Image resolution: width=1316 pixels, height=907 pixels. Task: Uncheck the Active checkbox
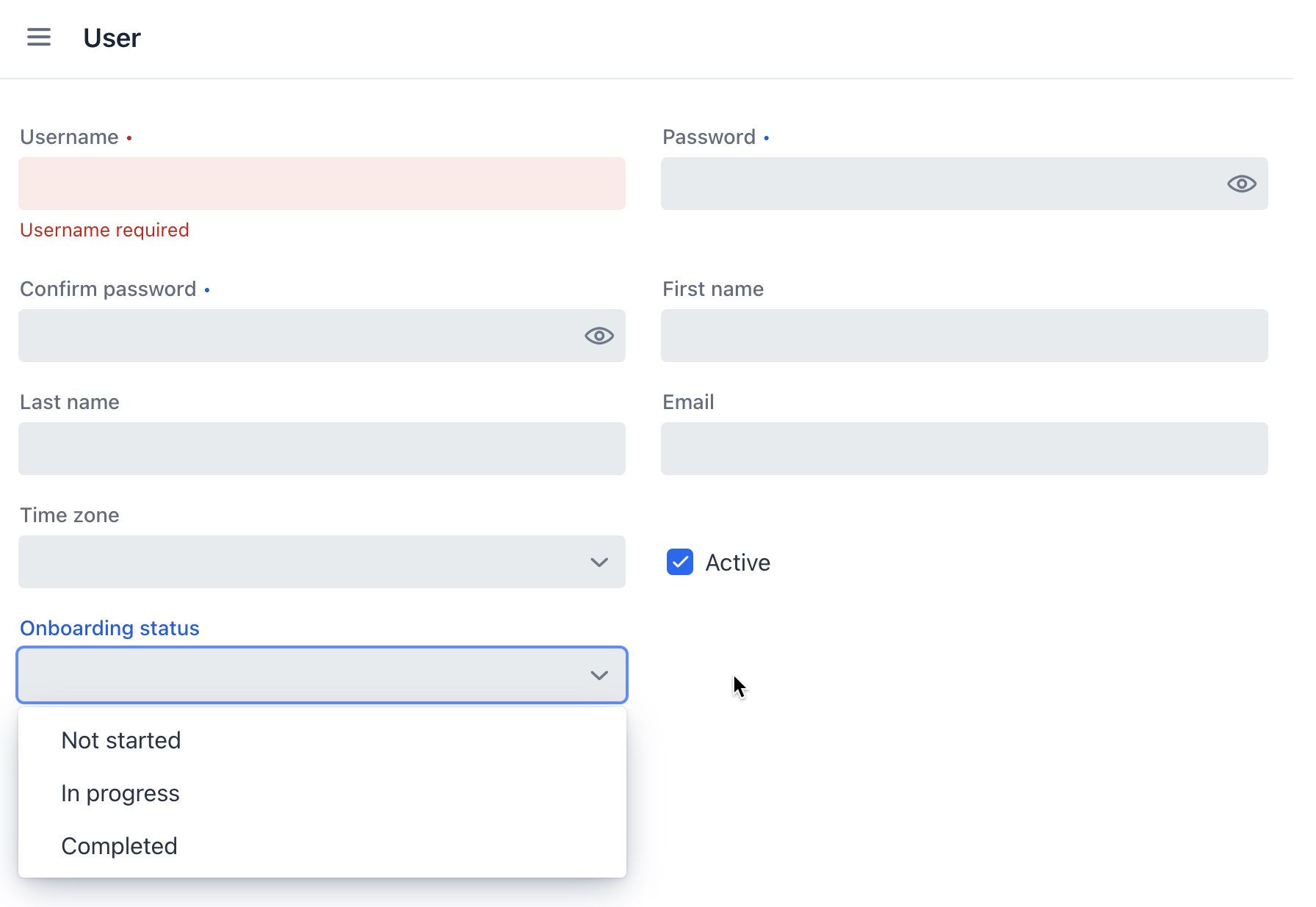tap(679, 563)
